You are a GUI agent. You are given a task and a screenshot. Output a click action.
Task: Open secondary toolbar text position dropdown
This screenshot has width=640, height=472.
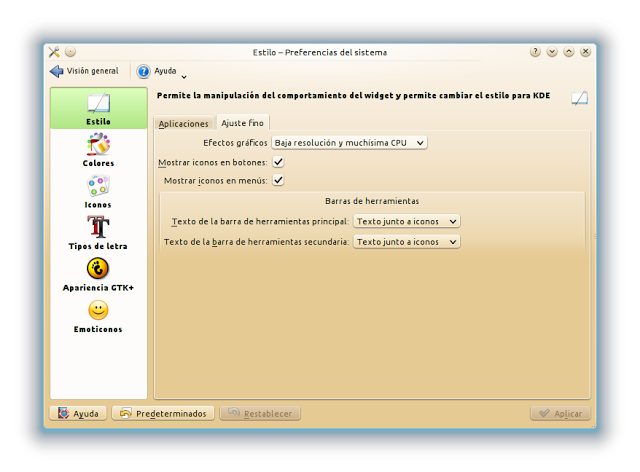[x=406, y=241]
